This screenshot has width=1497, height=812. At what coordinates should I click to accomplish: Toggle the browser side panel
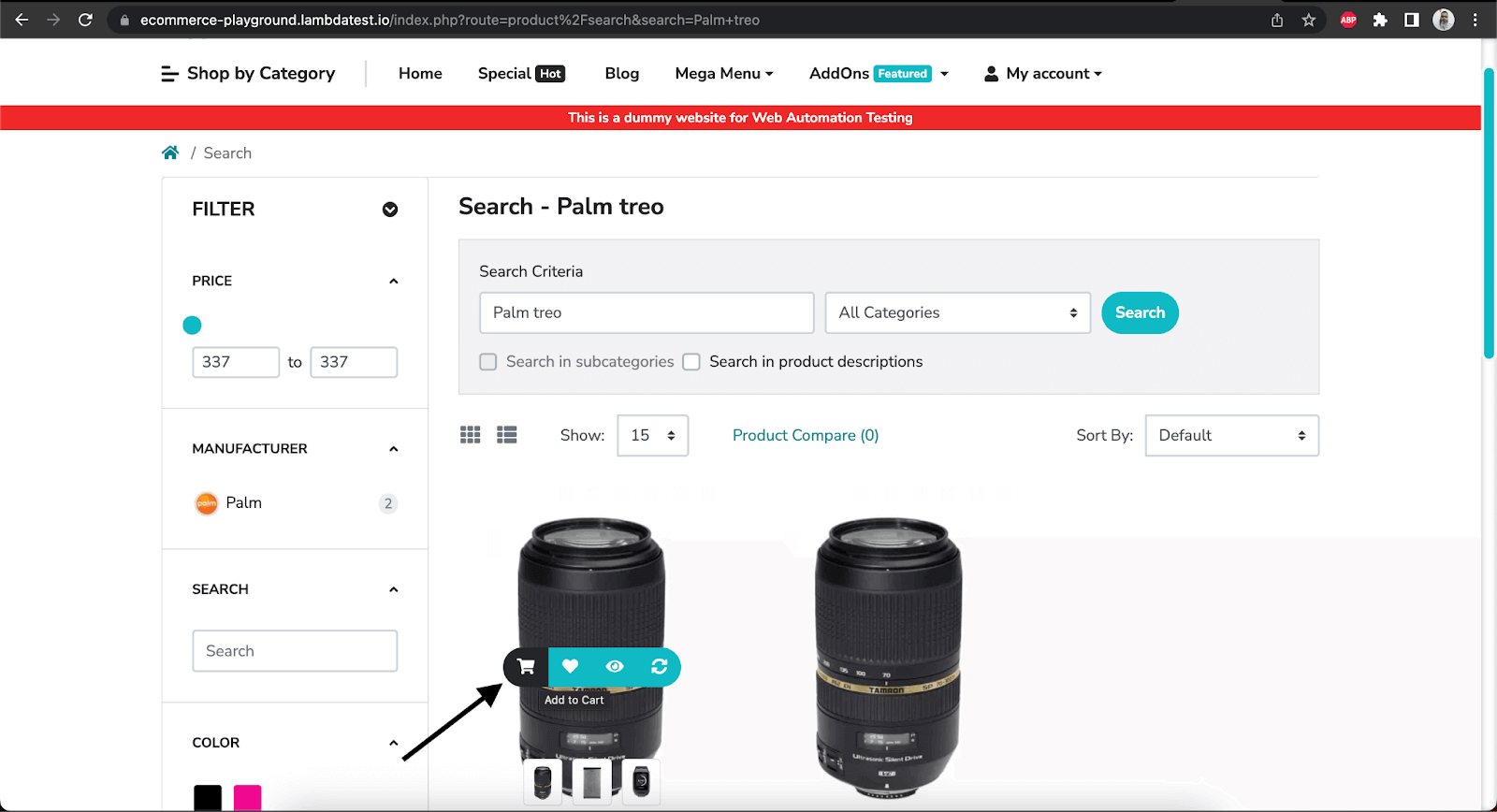(x=1412, y=20)
